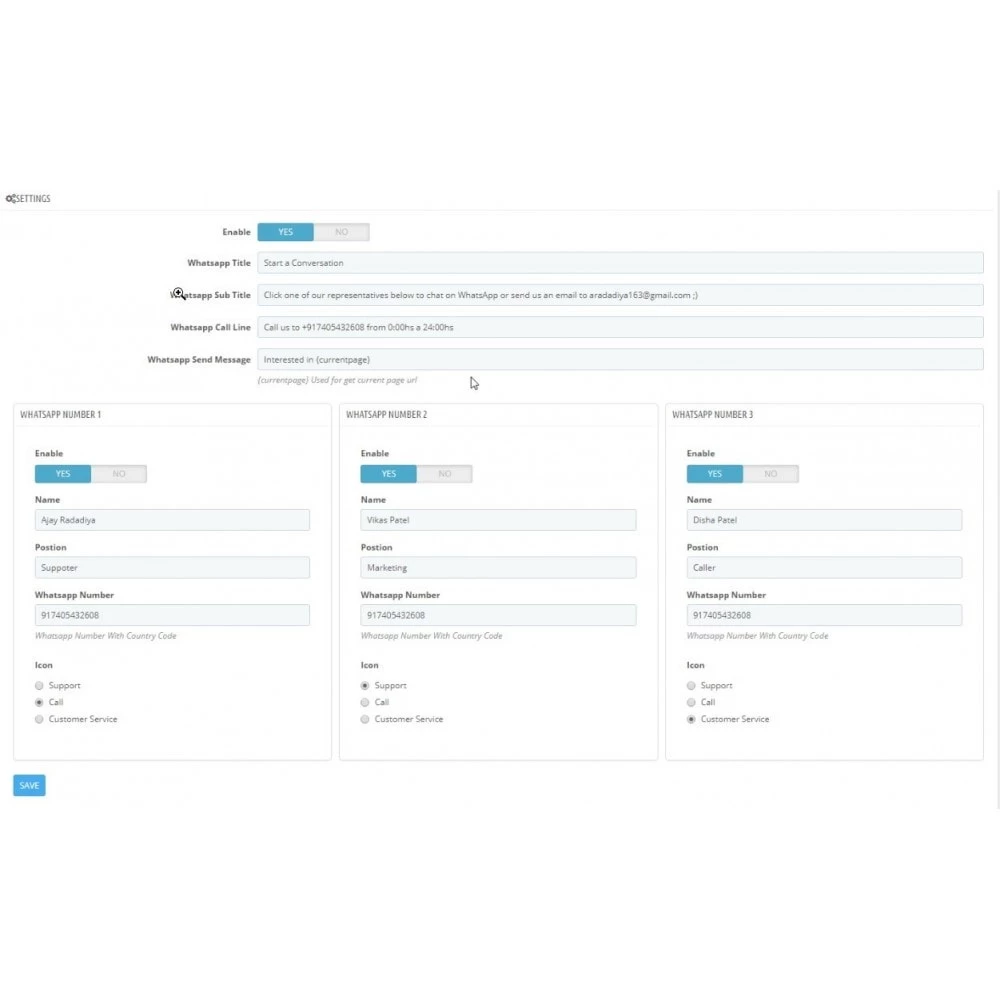Set main Enable toggle to YES
This screenshot has width=1000, height=1000.
[x=285, y=232]
